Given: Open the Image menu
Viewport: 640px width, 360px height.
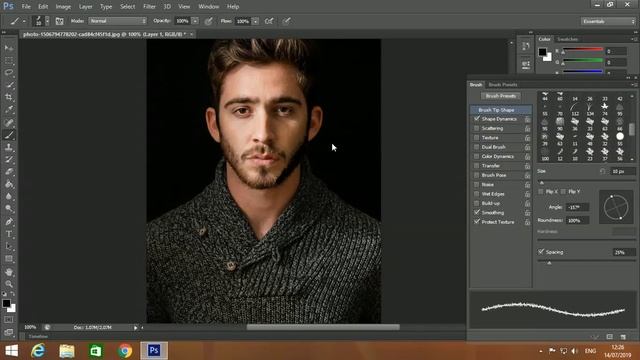Looking at the screenshot, I should point(63,7).
